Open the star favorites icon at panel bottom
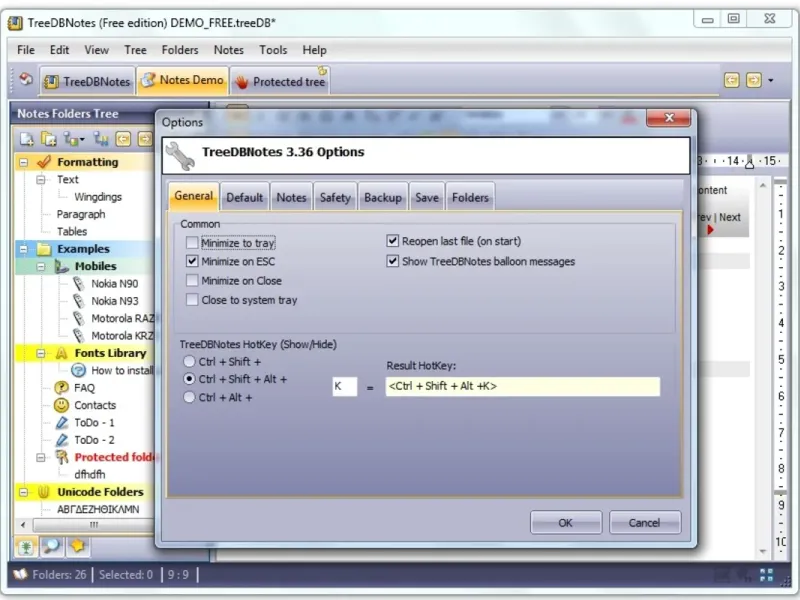 click(78, 545)
